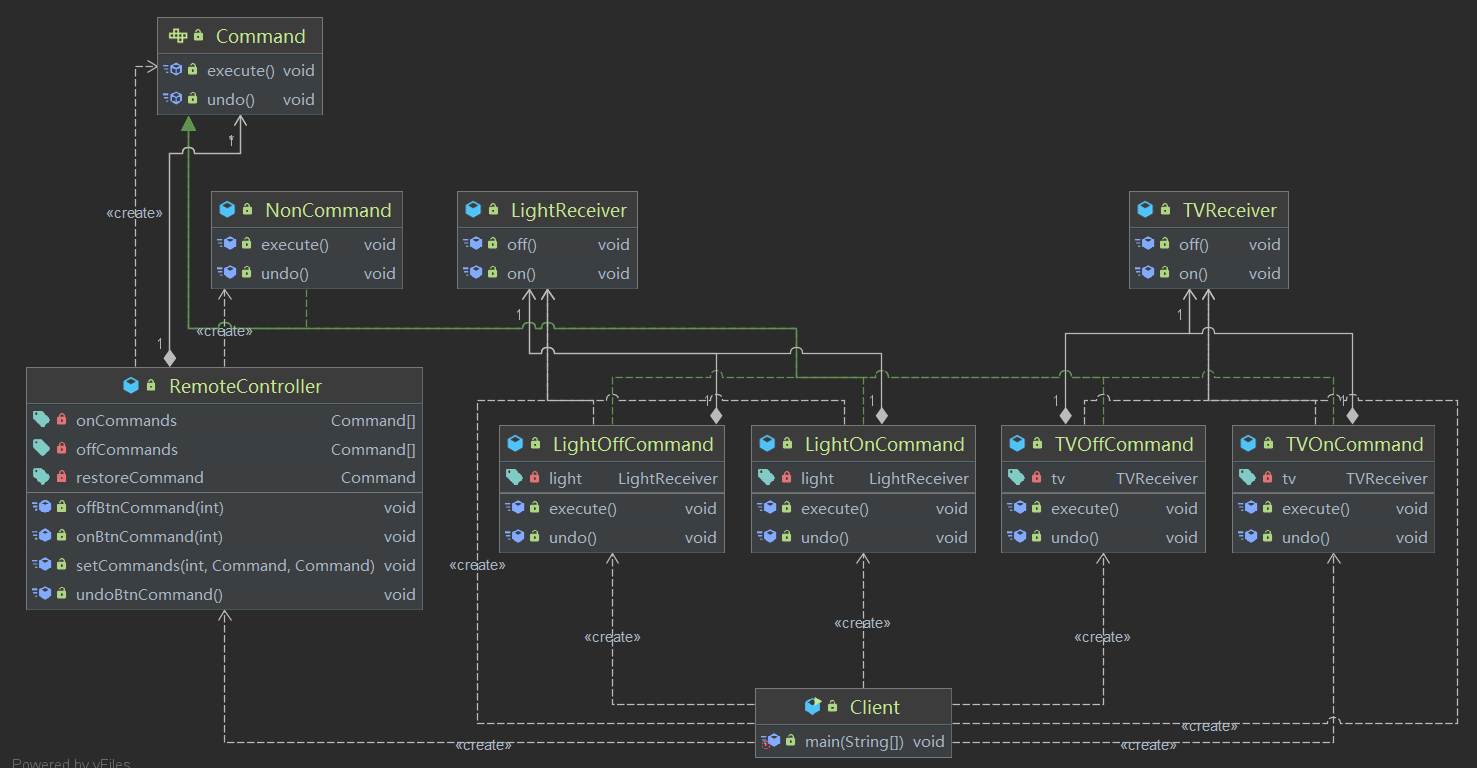
Task: Click the tv field icon in TVOnCommand
Action: coord(1247,478)
